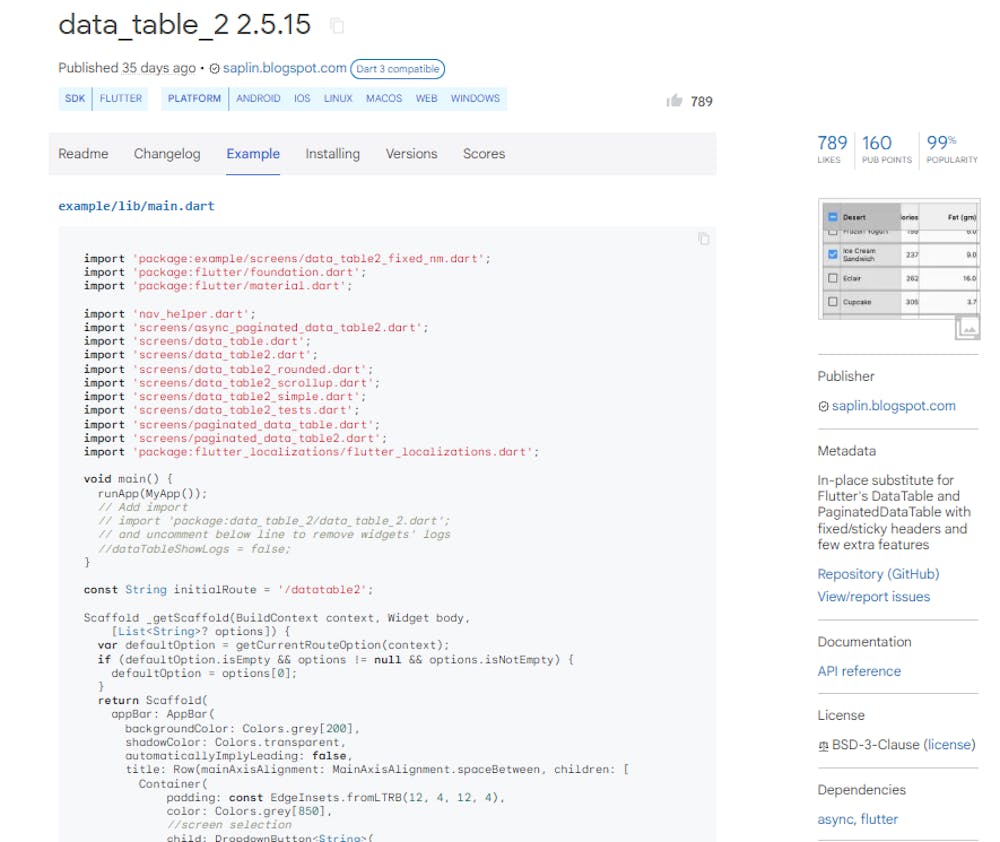The height and width of the screenshot is (842, 1000).
Task: Click the data_table_2 2.5.15 title
Action: pos(184,25)
